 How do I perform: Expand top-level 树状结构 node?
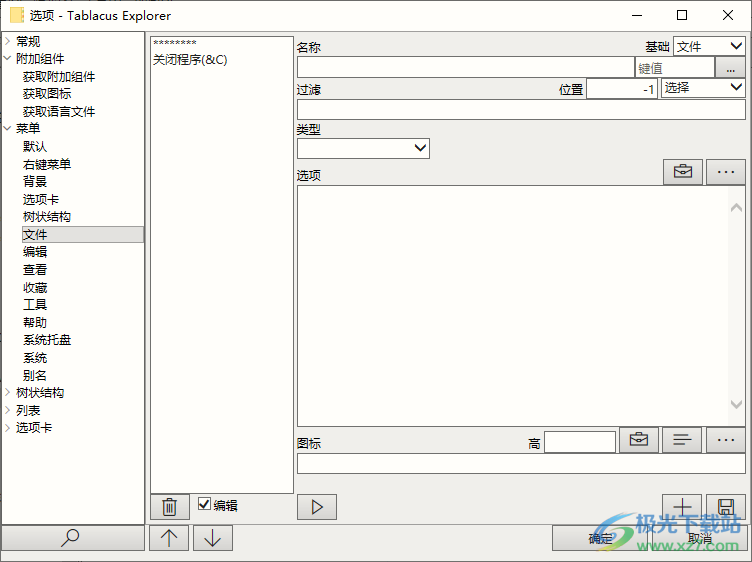[8, 393]
